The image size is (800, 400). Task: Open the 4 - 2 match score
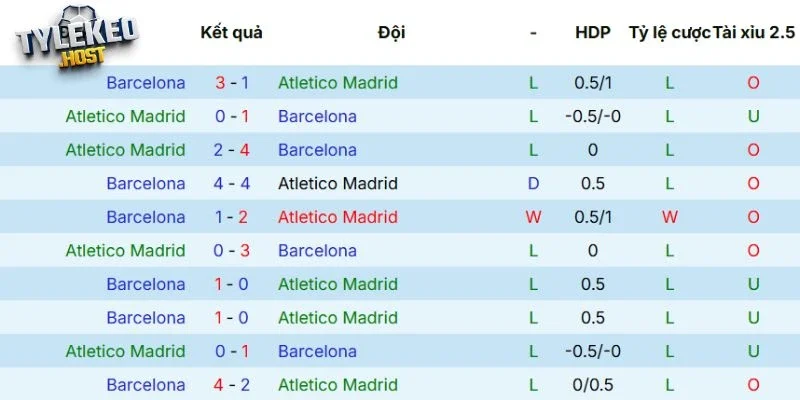(x=232, y=385)
